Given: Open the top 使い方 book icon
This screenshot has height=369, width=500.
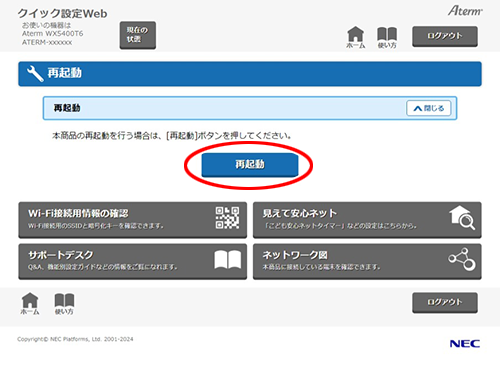Looking at the screenshot, I should coord(387,38).
